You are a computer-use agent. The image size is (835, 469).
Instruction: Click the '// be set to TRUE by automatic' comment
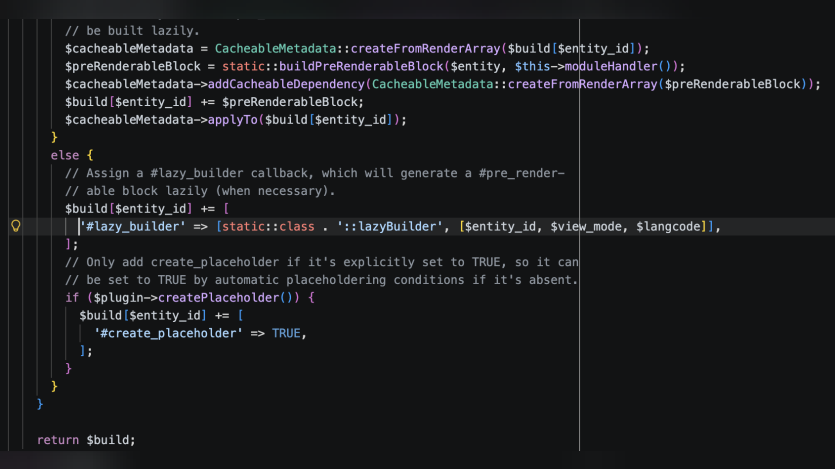pos(322,280)
